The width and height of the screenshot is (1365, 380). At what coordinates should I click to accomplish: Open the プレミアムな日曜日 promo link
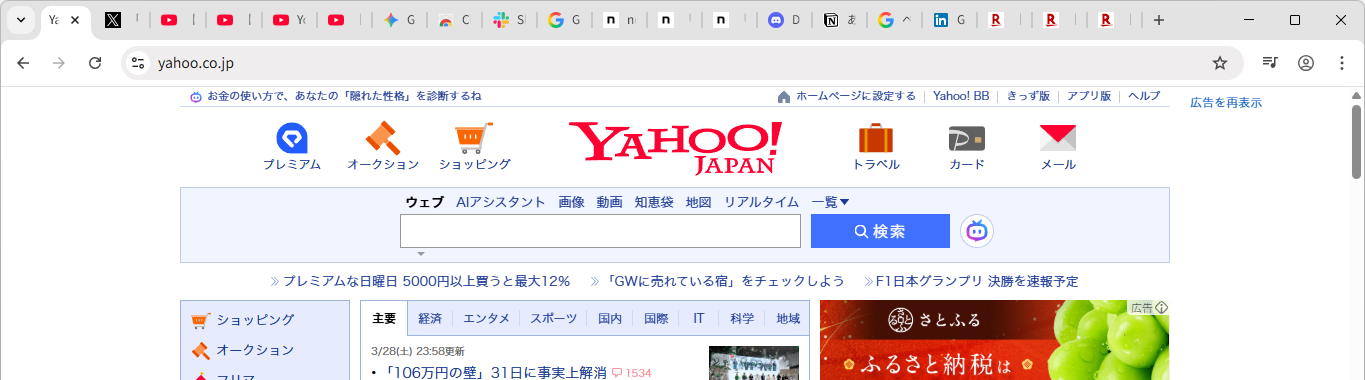point(426,282)
